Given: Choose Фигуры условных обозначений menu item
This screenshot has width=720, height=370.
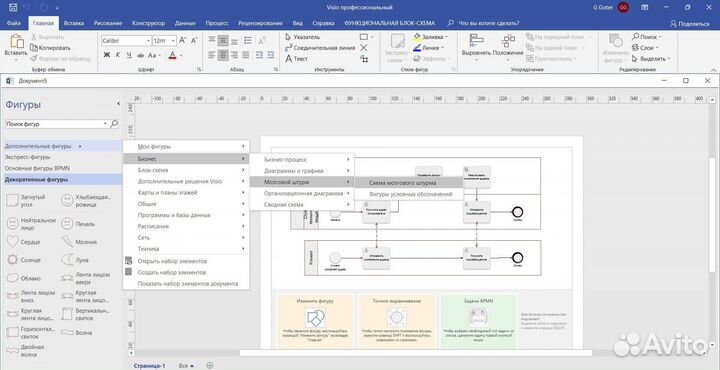Looking at the screenshot, I should (x=409, y=194).
